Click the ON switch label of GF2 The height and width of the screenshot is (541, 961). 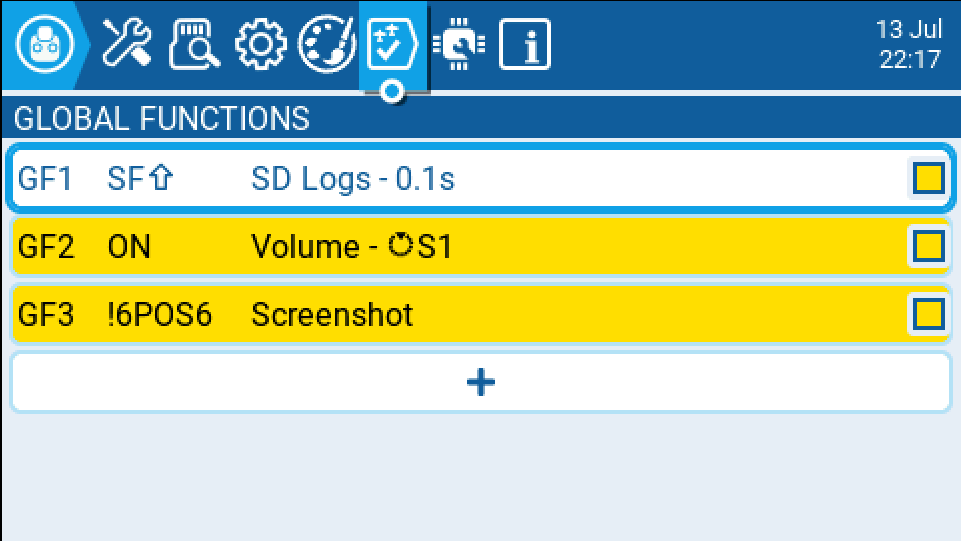pos(129,246)
